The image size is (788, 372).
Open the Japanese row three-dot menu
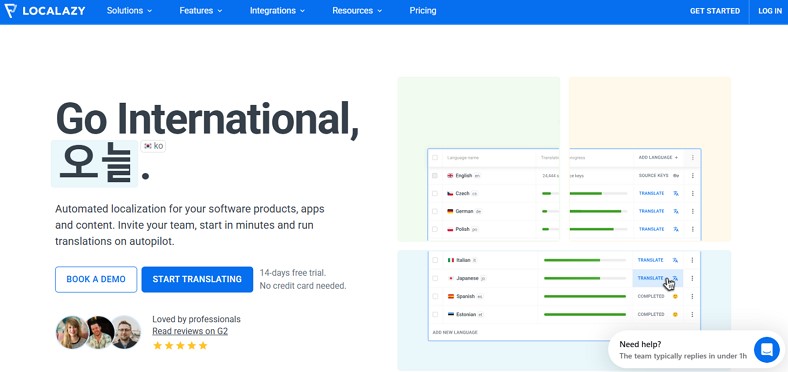click(692, 278)
